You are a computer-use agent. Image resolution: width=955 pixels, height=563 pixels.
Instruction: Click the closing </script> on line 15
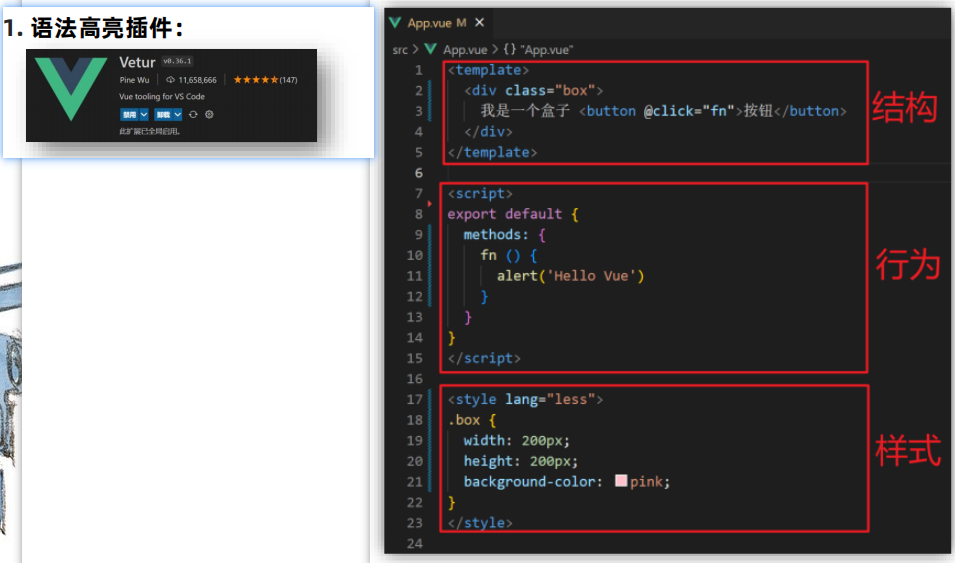(484, 358)
